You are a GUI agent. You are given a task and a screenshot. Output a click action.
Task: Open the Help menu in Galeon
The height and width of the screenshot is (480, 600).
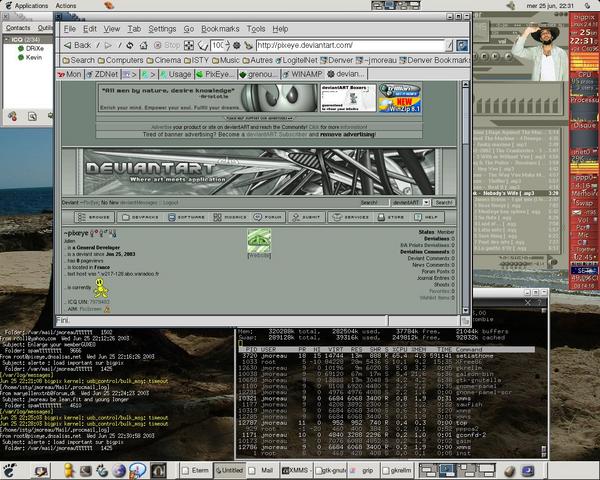coord(280,29)
